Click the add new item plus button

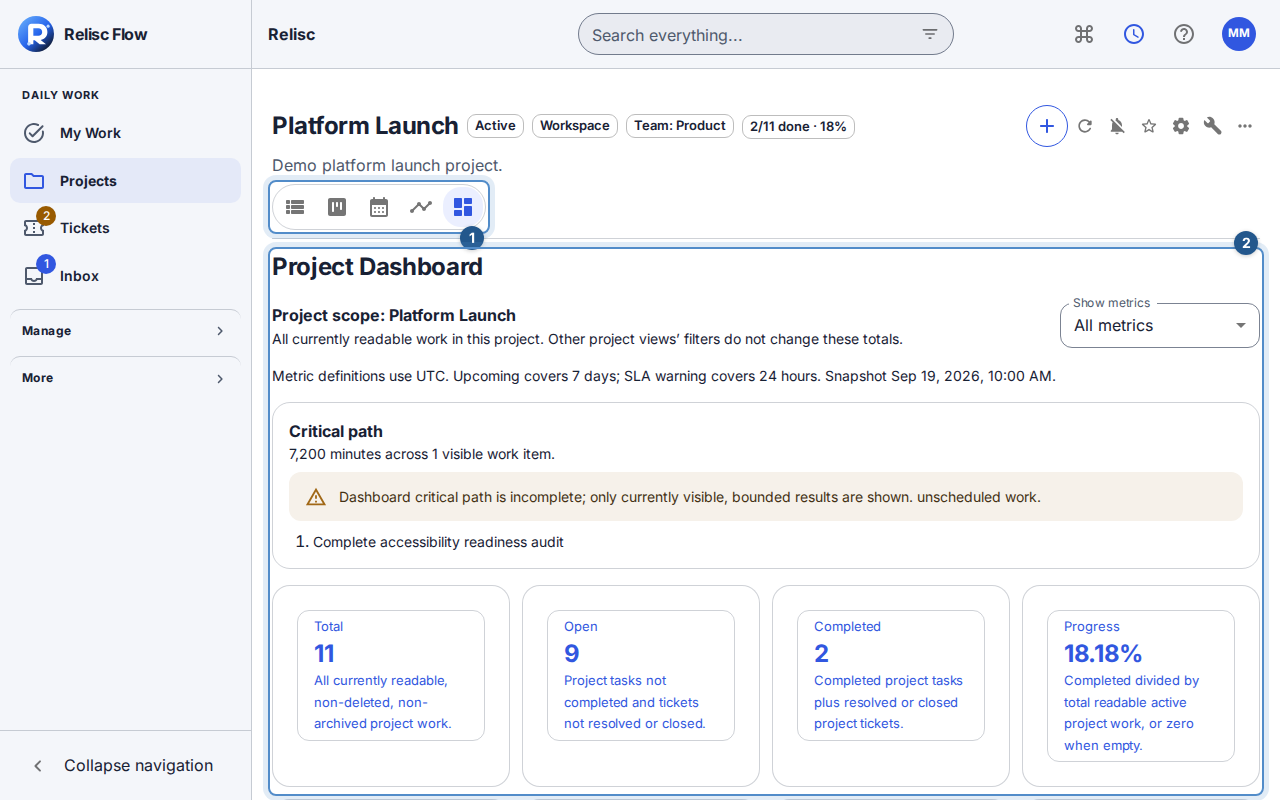[x=1047, y=126]
